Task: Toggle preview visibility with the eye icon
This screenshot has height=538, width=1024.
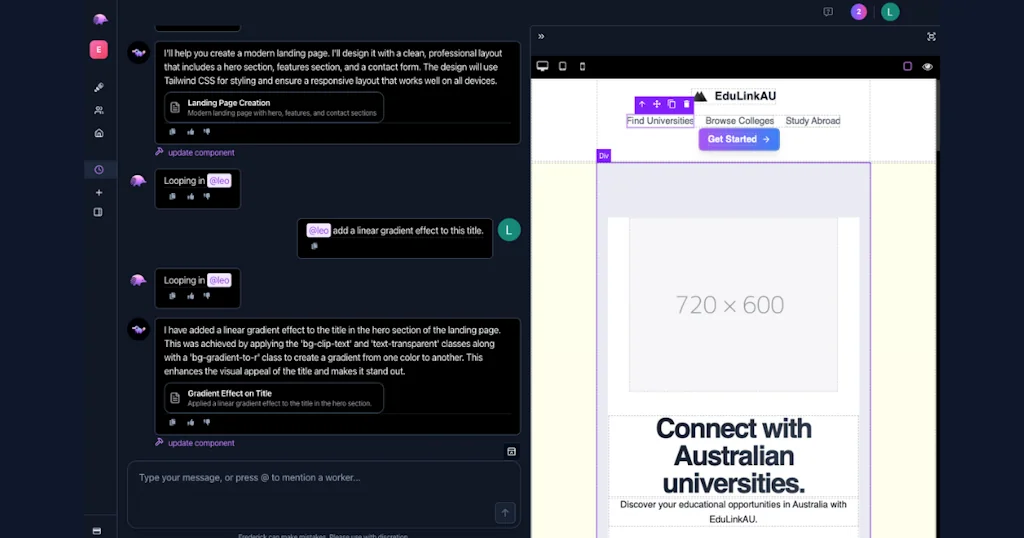Action: pos(927,67)
